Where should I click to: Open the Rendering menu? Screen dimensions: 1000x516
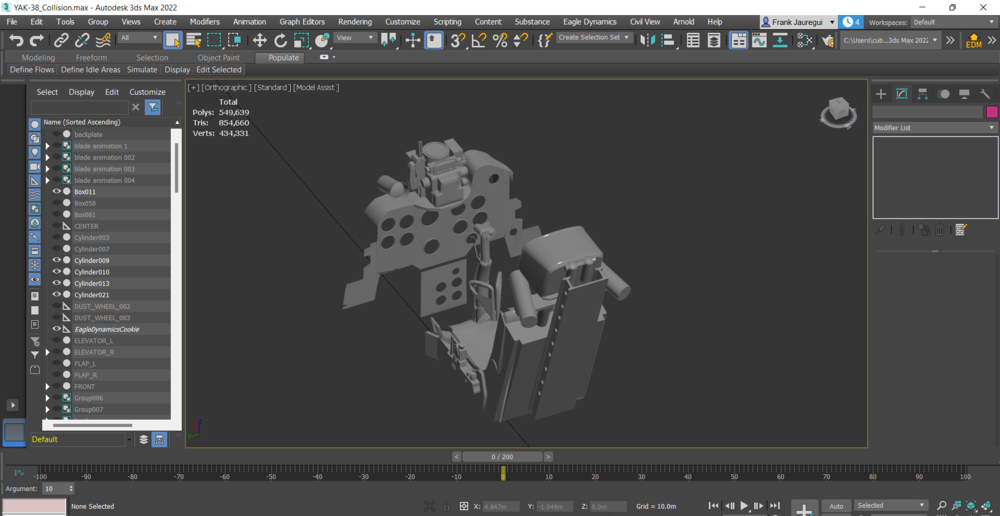[x=354, y=21]
